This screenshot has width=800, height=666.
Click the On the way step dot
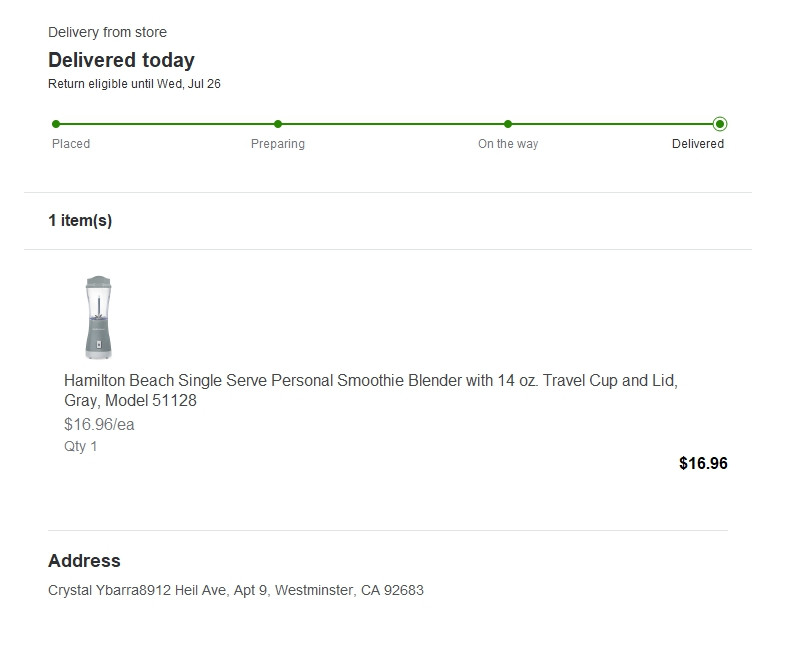(508, 124)
